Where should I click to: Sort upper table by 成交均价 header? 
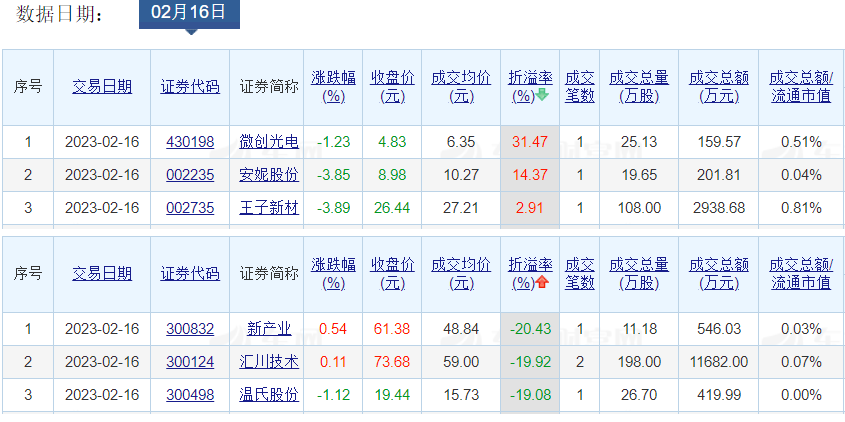coord(460,86)
